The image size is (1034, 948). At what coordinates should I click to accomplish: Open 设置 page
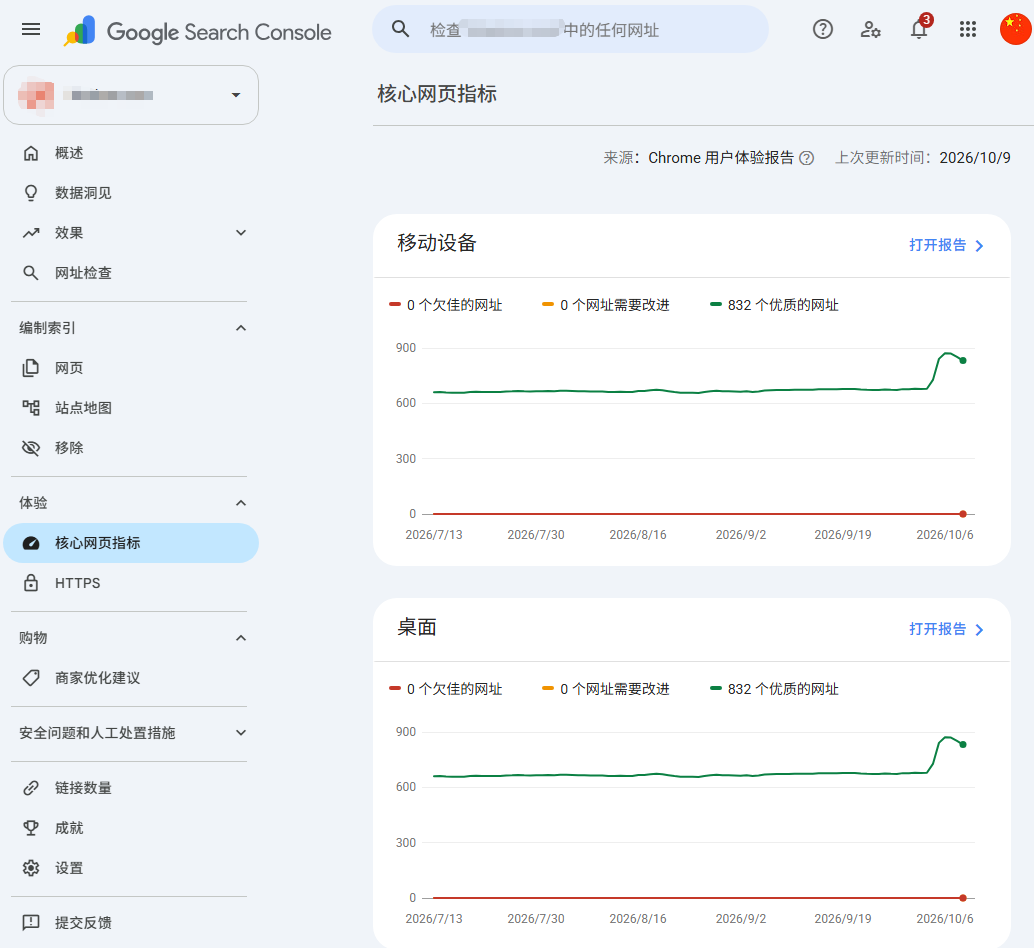click(131, 868)
